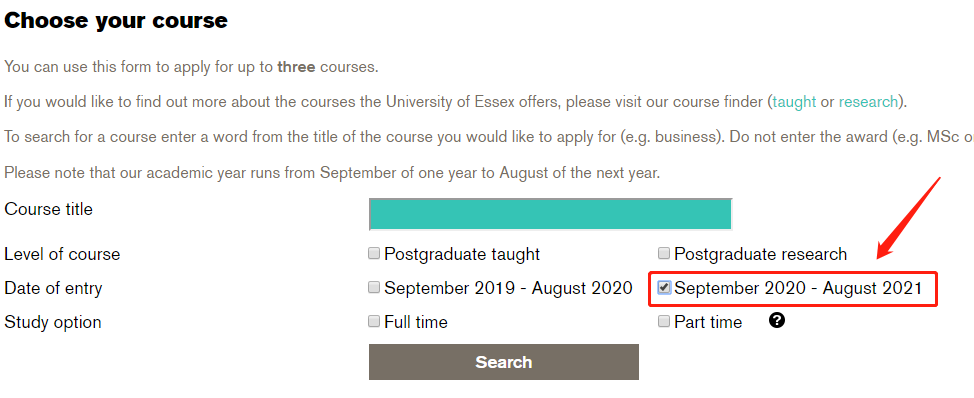The height and width of the screenshot is (398, 974).
Task: Click the Level of course label
Action: pos(62,255)
